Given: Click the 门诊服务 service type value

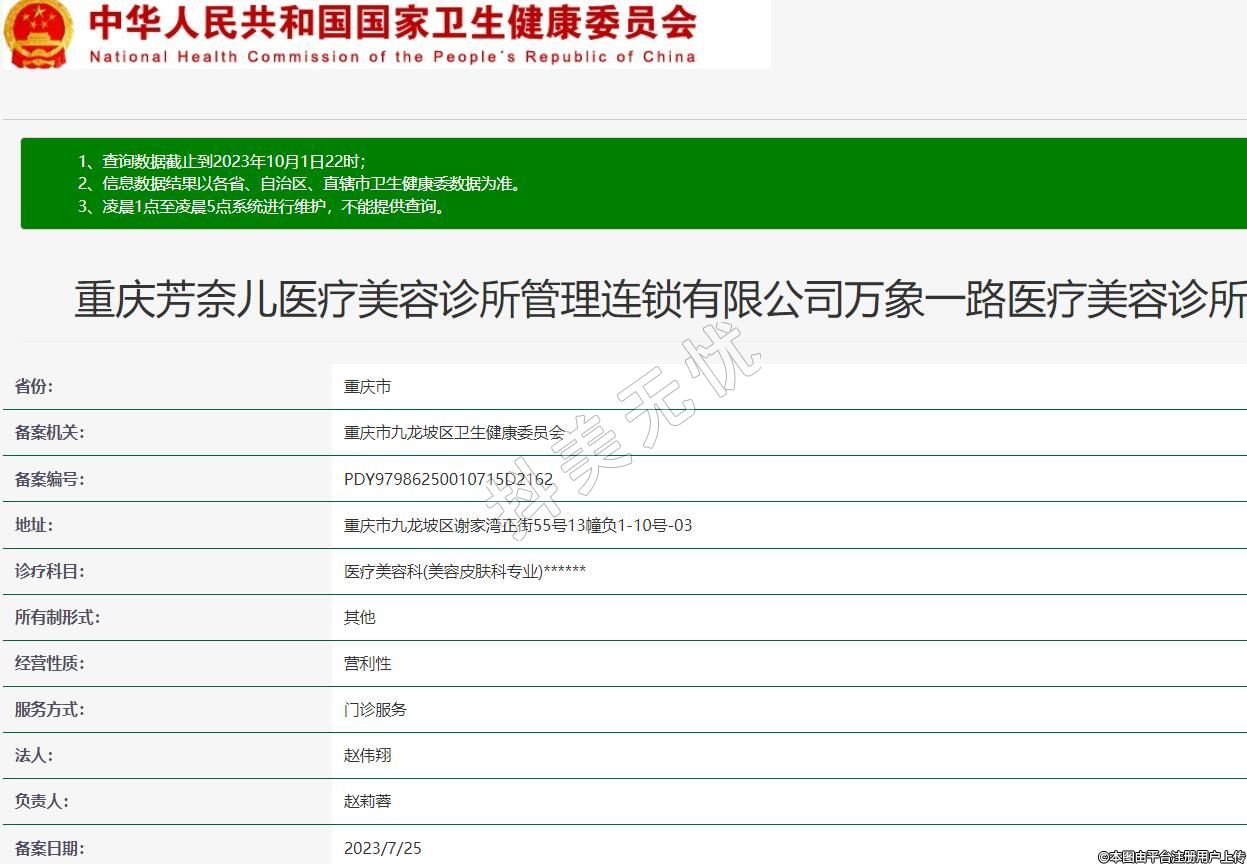Looking at the screenshot, I should 375,709.
